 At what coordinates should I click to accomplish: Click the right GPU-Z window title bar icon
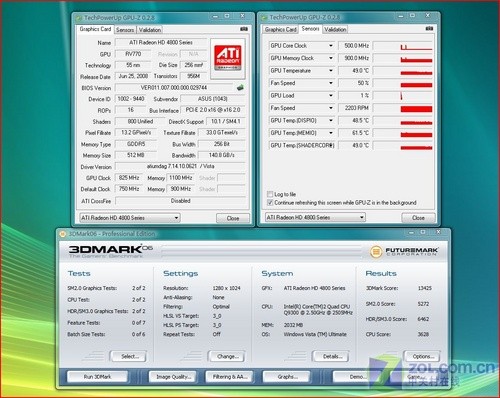(264, 17)
